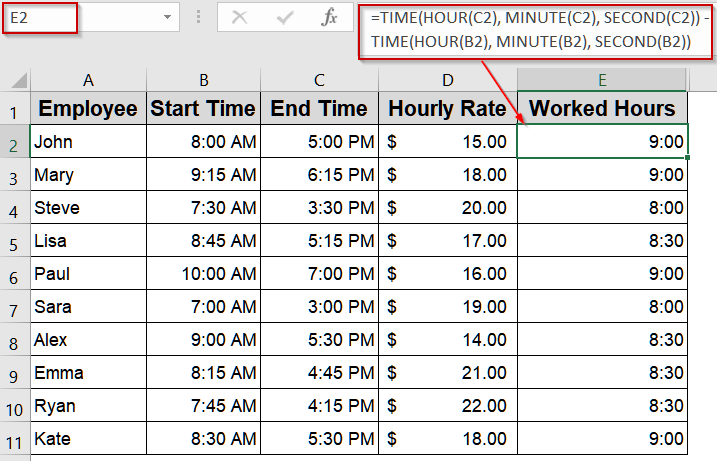This screenshot has width=717, height=461.
Task: Click John's end time 5:00 PM
Action: (319, 141)
